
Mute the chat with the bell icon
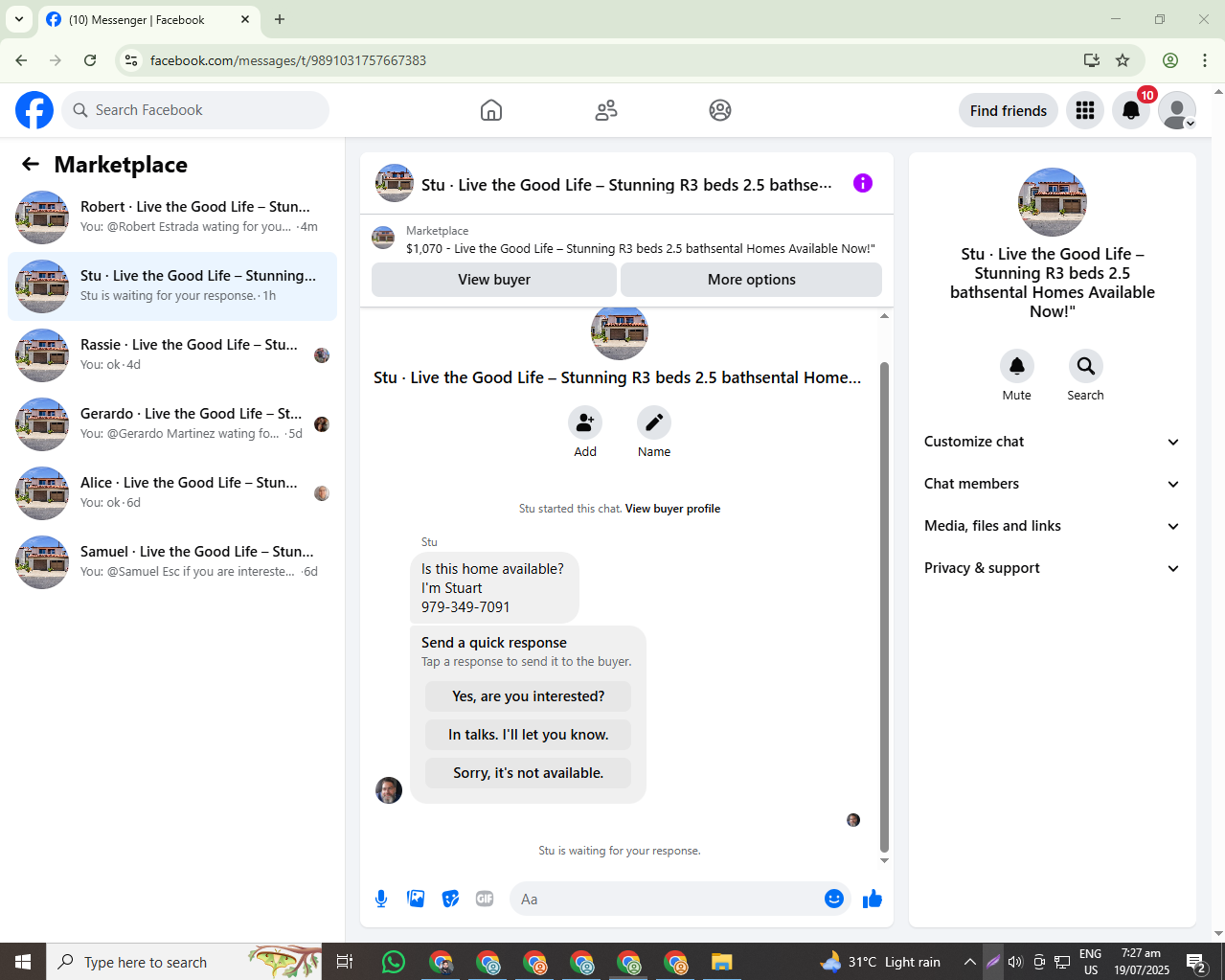point(1017,366)
